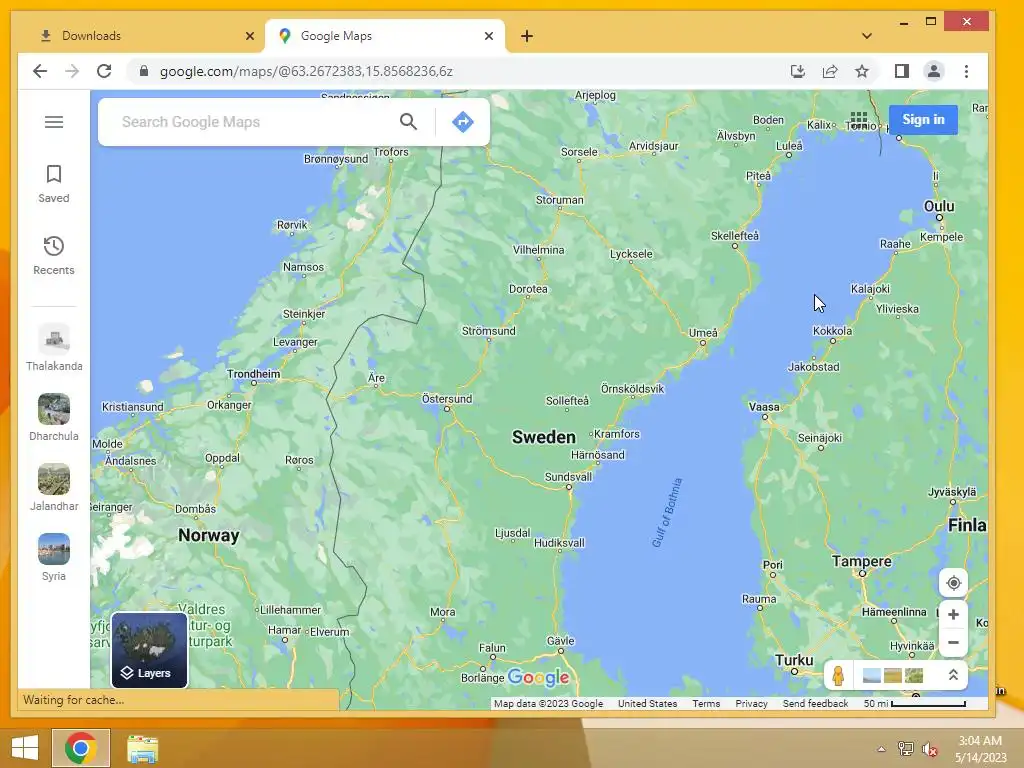Click the Chrome taskbar icon
Image resolution: width=1024 pixels, height=768 pixels.
pyautogui.click(x=81, y=748)
